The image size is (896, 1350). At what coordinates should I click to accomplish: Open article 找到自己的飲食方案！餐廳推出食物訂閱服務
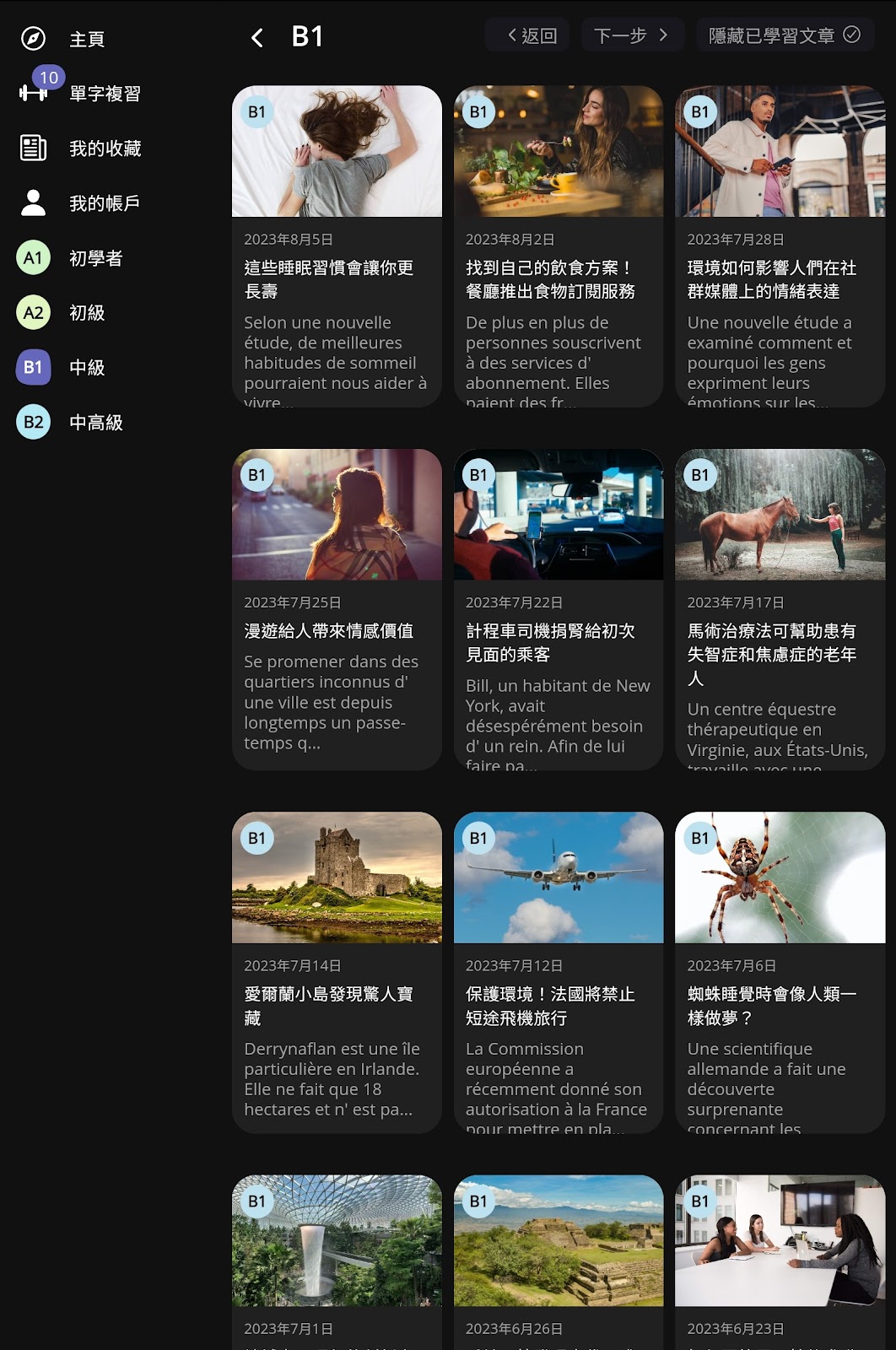click(551, 279)
